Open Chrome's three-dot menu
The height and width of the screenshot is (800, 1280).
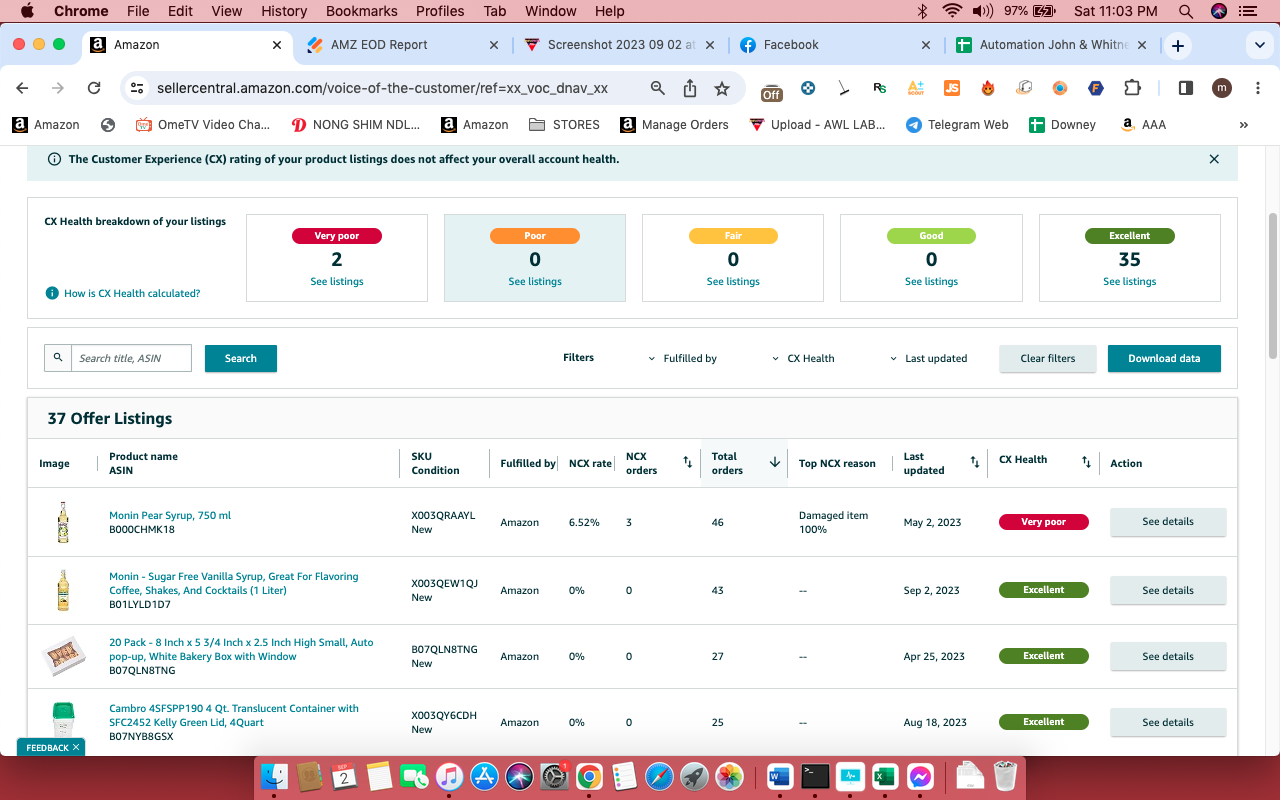coord(1256,88)
